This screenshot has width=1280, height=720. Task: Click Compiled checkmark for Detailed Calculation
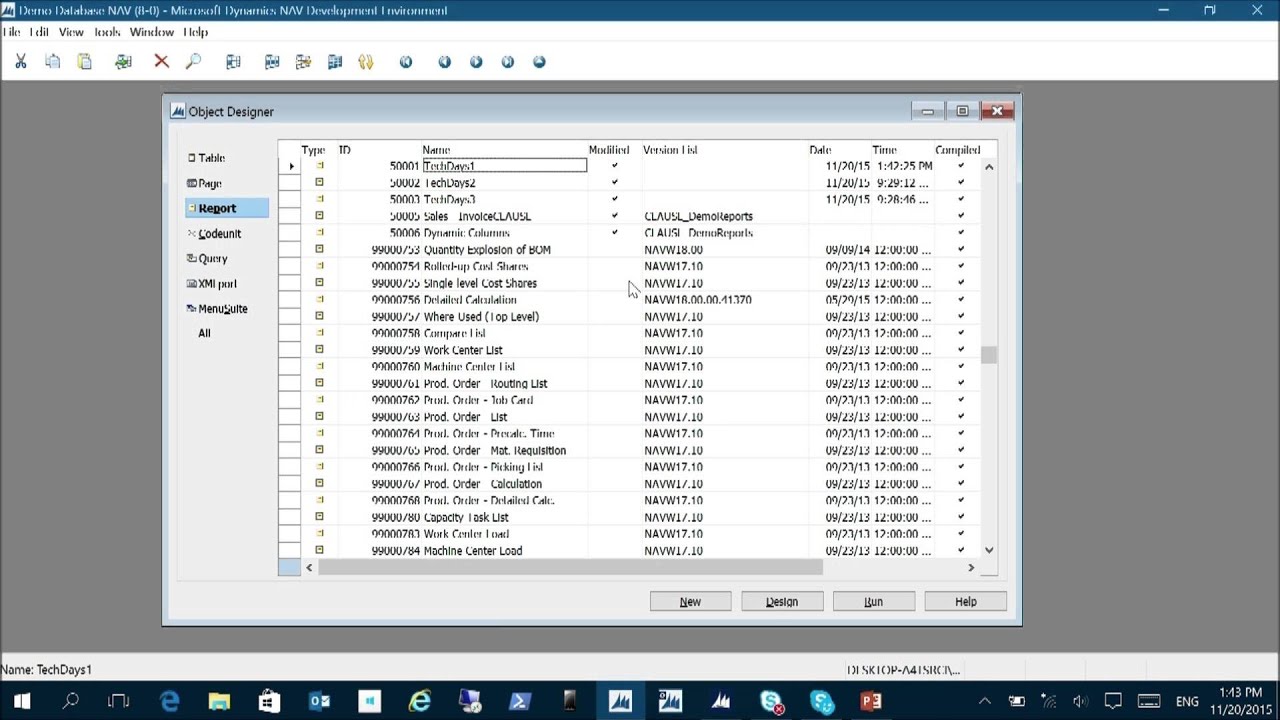(x=961, y=300)
